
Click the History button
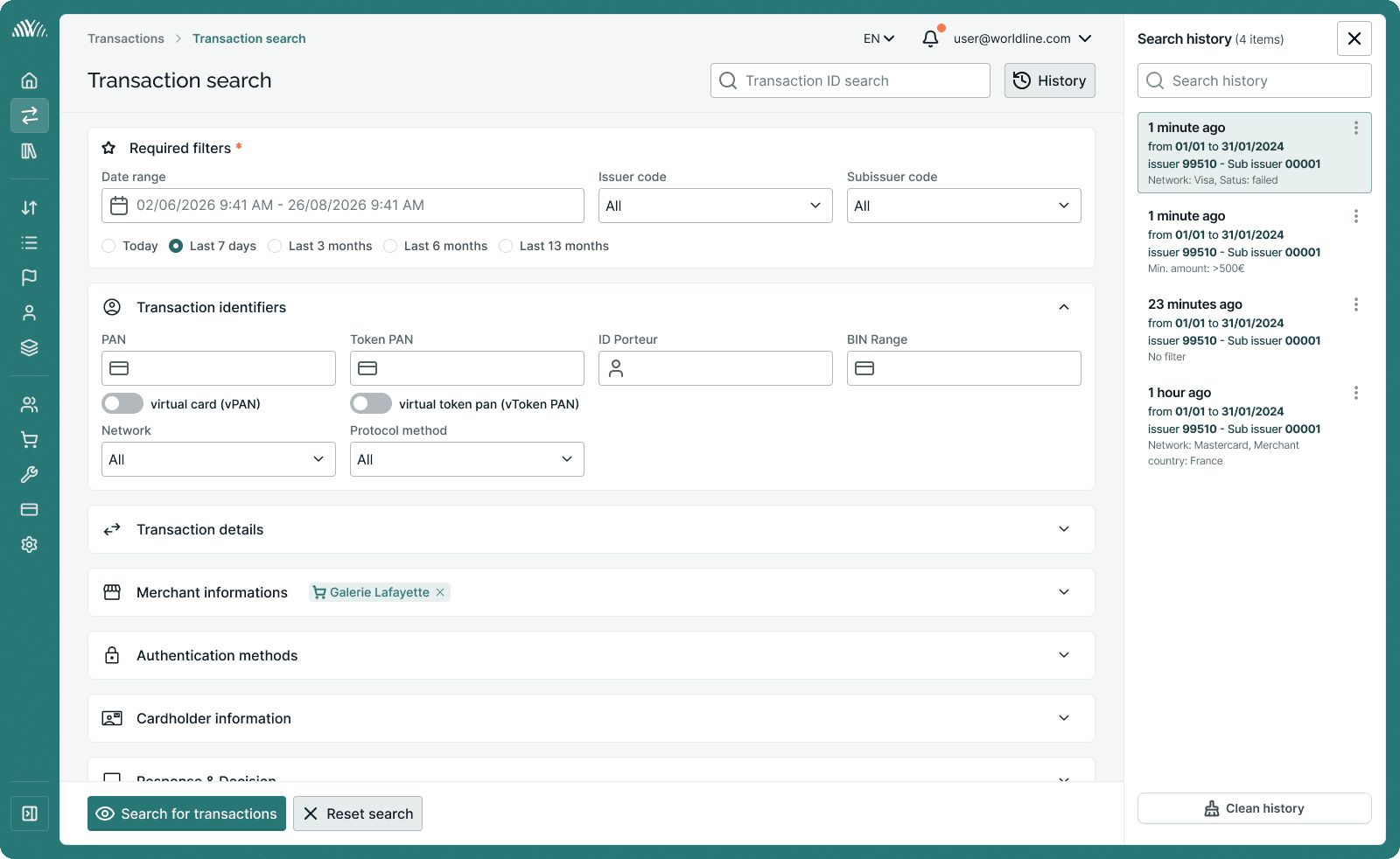pos(1050,80)
